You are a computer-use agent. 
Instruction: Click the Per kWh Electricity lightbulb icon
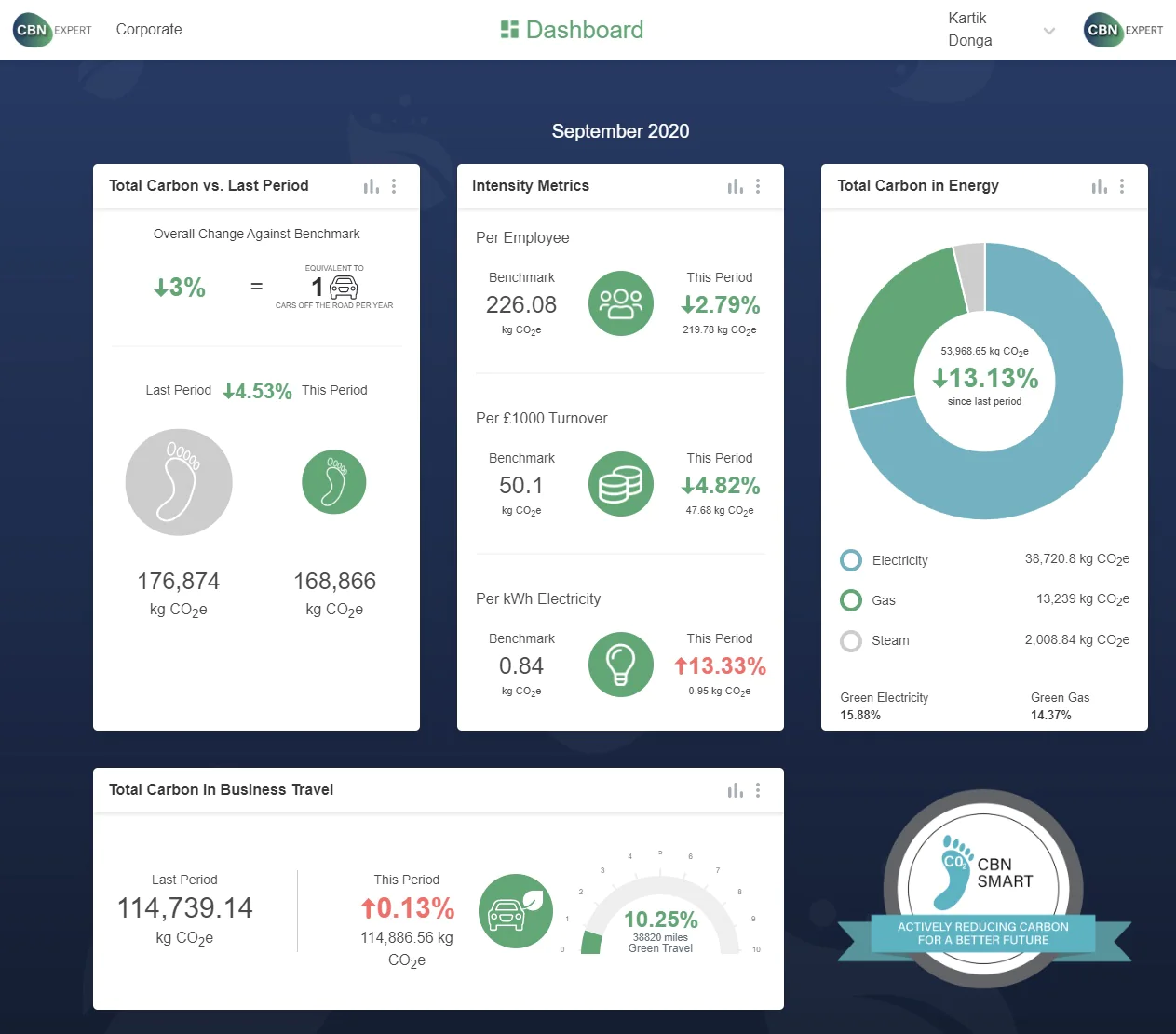tap(620, 665)
